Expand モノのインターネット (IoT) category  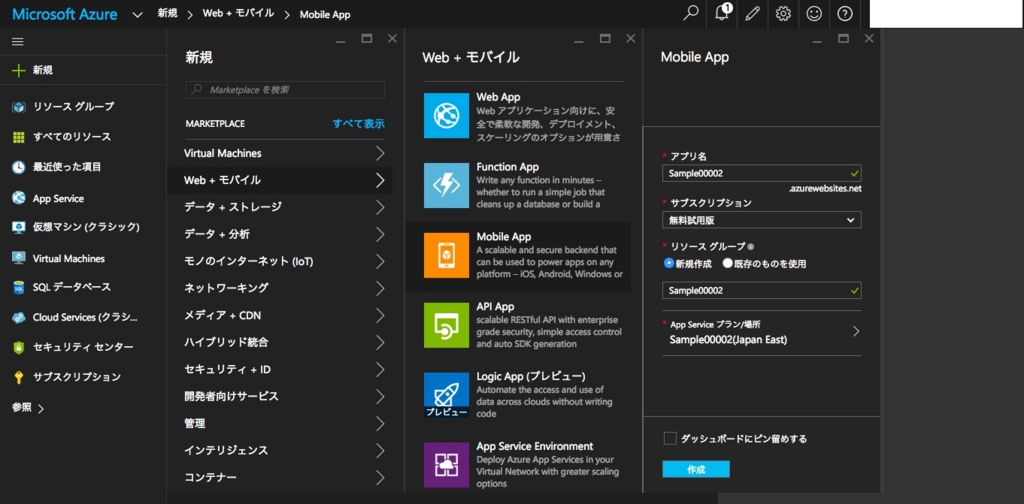[x=380, y=261]
